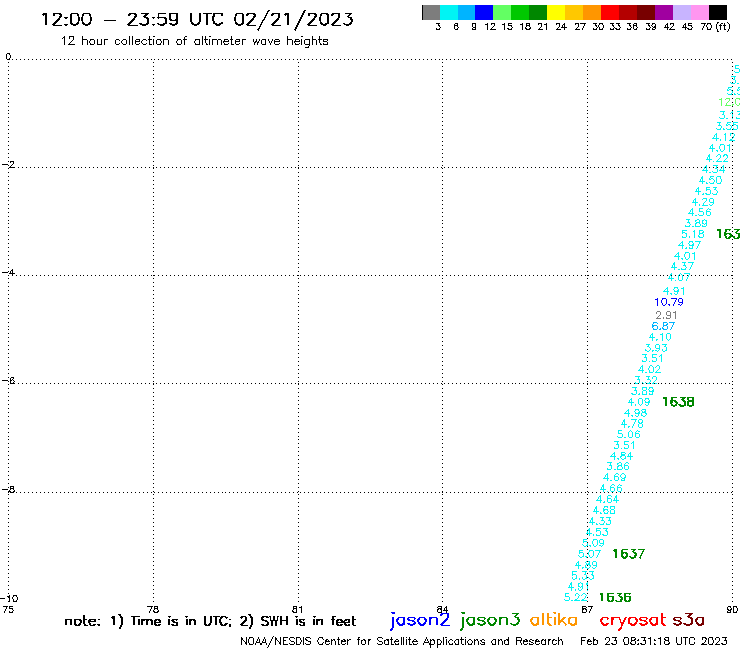Click the s3a satellite label
The height and width of the screenshot is (650, 740).
click(689, 620)
